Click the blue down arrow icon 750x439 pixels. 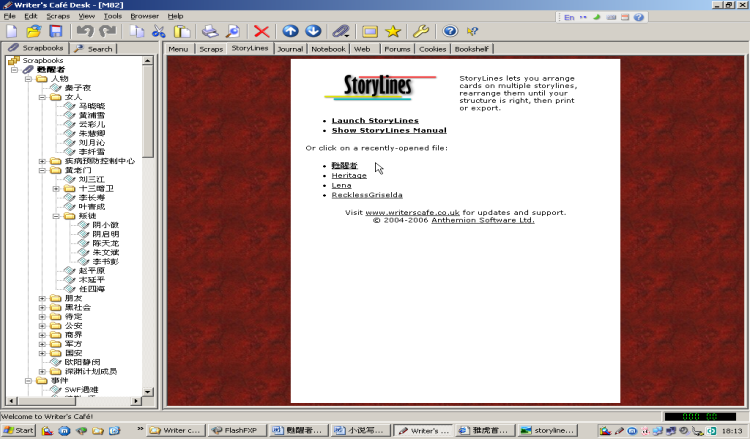click(313, 31)
